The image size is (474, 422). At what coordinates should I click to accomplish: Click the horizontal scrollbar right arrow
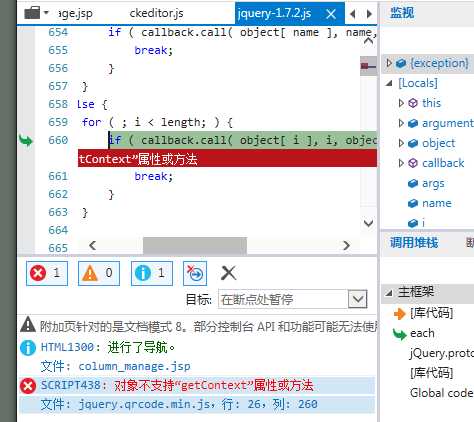pyautogui.click(x=346, y=245)
